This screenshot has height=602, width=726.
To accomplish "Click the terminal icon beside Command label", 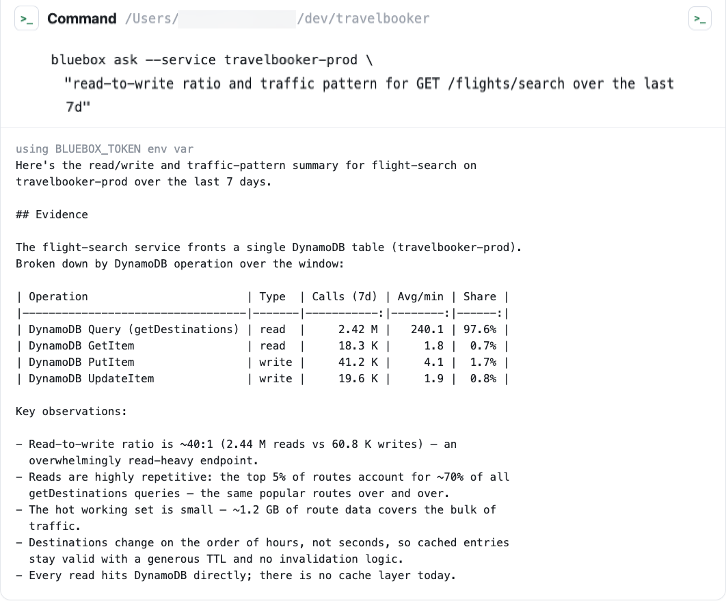I will [26, 19].
